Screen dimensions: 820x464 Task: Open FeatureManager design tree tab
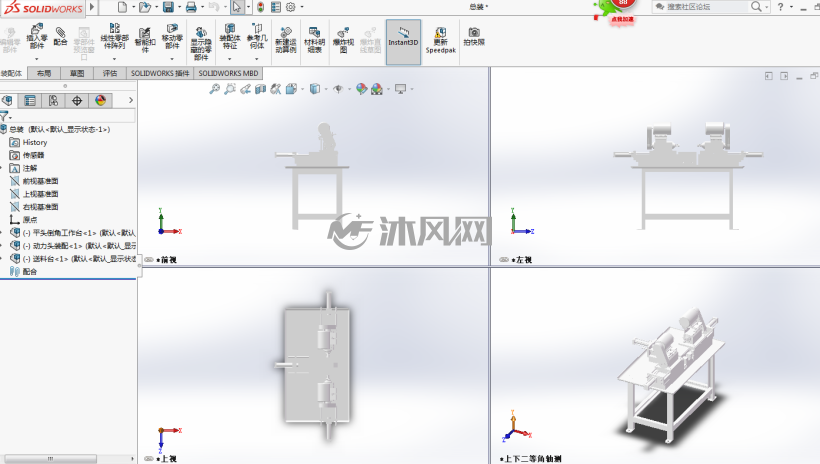8,100
